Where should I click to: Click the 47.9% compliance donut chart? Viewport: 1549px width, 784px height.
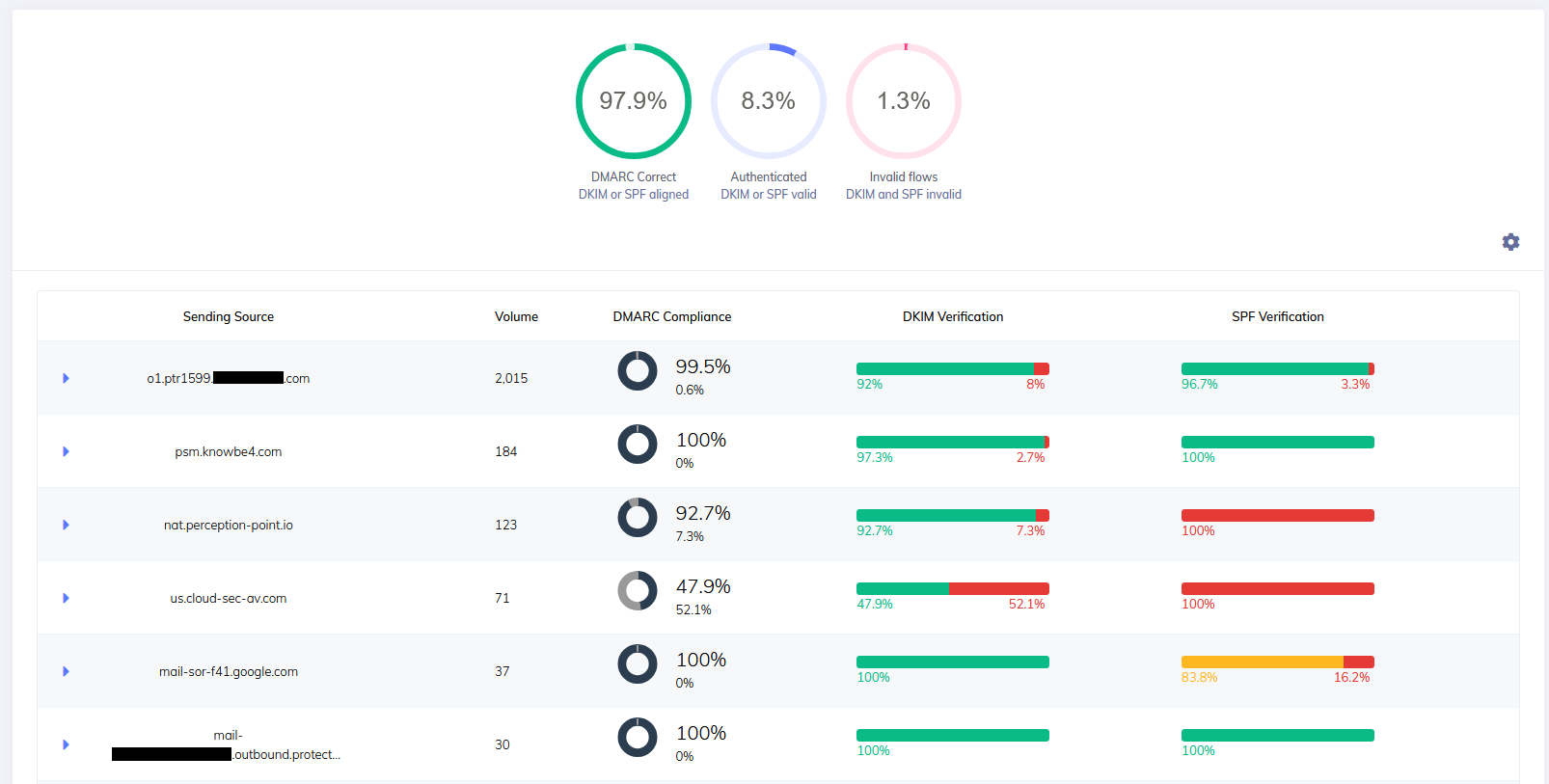[x=637, y=590]
